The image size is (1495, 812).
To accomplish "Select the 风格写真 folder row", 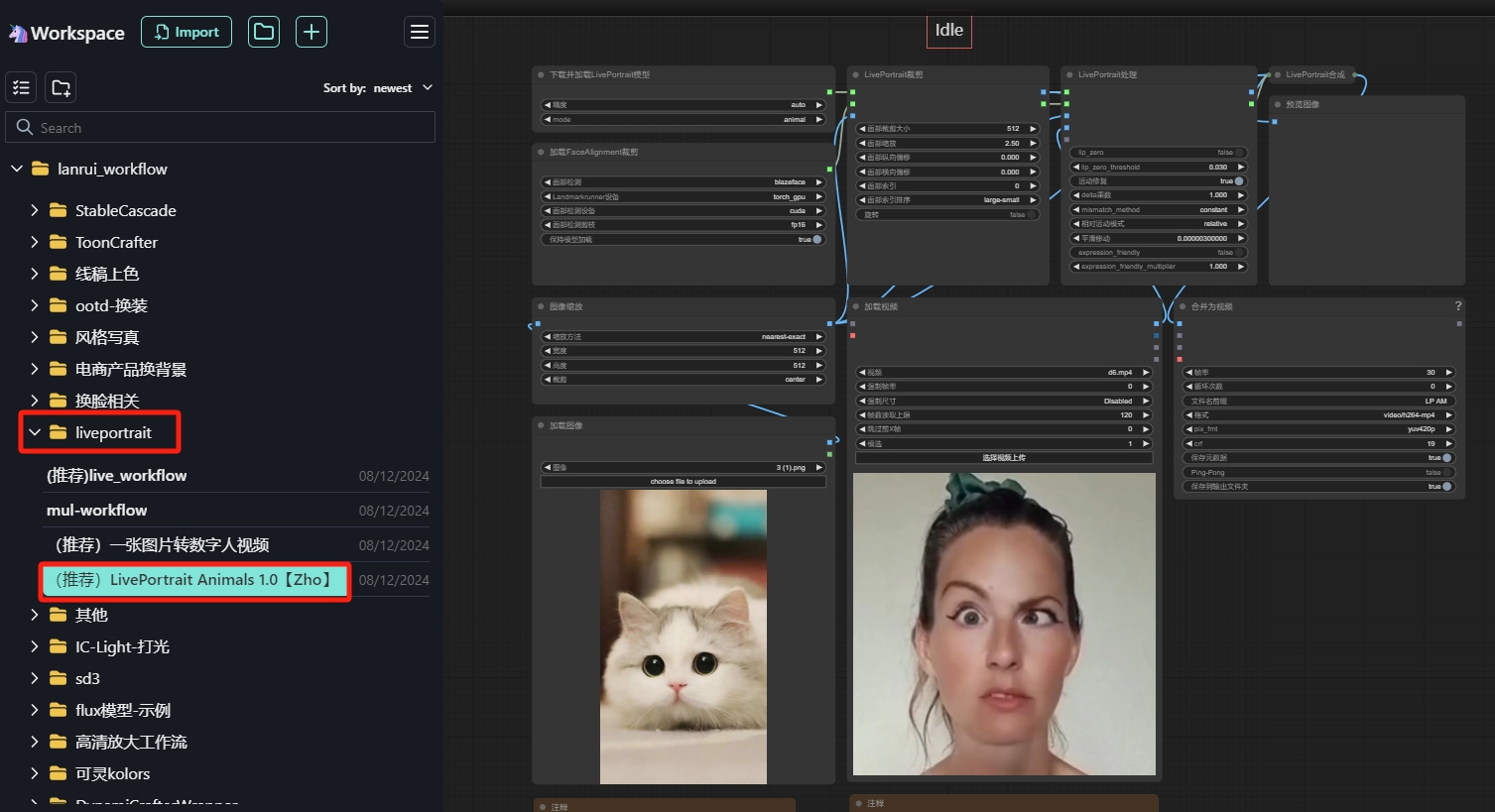I will click(x=107, y=337).
